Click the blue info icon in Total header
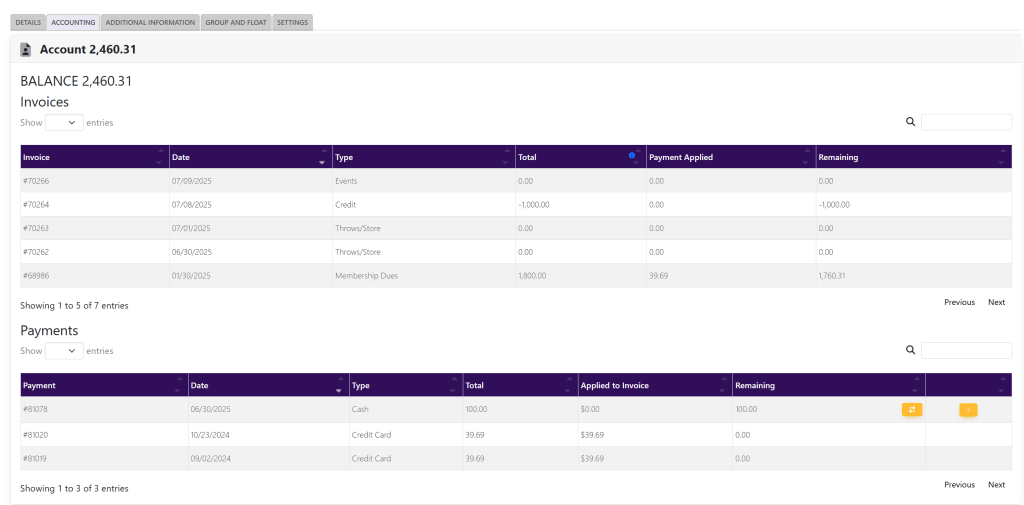The width and height of the screenshot is (1024, 505). click(x=632, y=155)
